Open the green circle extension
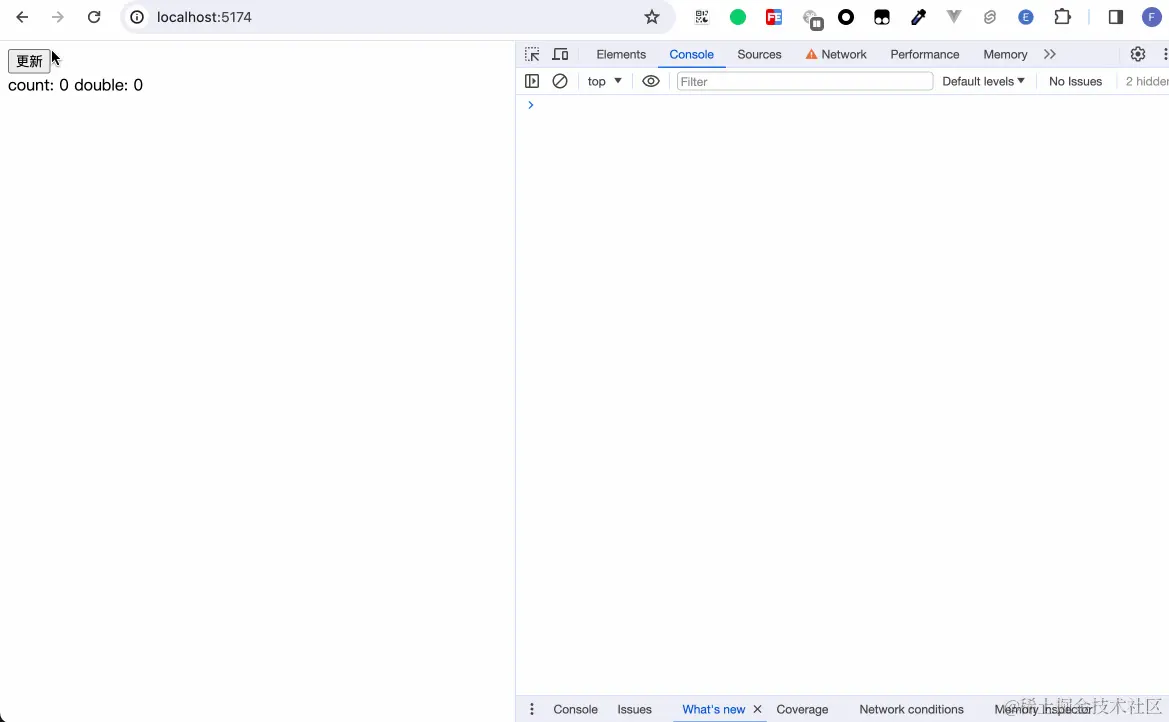This screenshot has width=1169, height=722. coord(737,17)
